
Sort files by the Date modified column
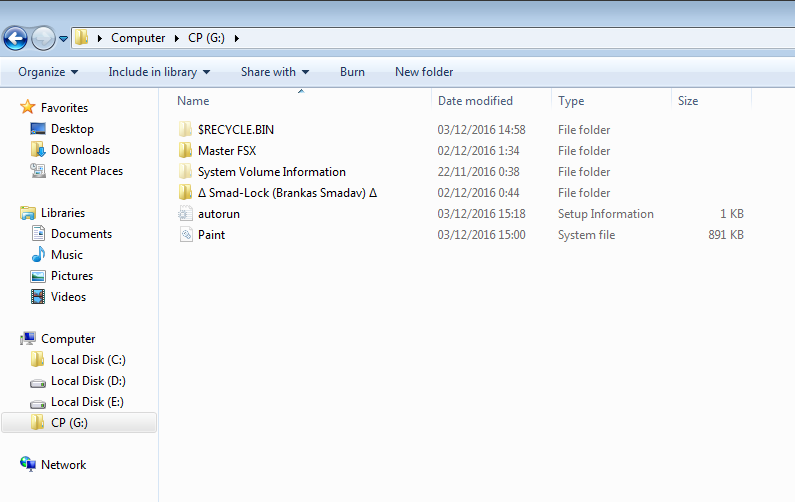(x=475, y=101)
